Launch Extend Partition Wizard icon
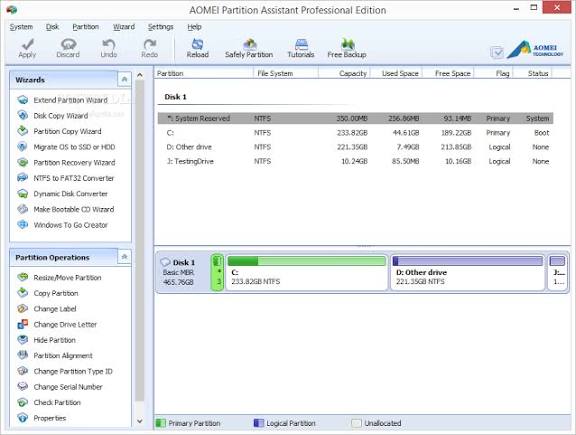576x435 pixels. click(x=23, y=100)
